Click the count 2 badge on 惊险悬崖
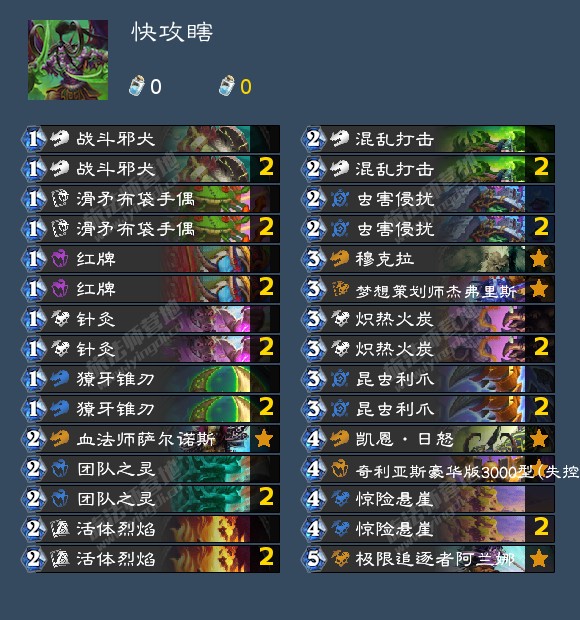 point(541,529)
